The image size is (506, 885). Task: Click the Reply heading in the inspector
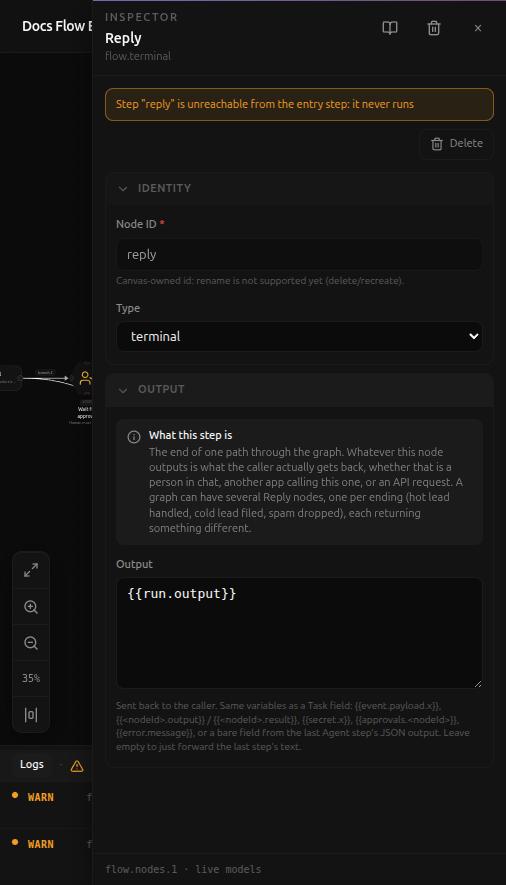[x=123, y=38]
